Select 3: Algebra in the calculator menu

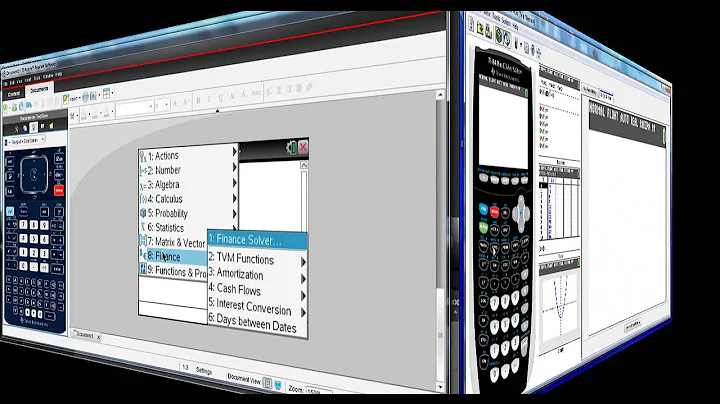pos(188,184)
